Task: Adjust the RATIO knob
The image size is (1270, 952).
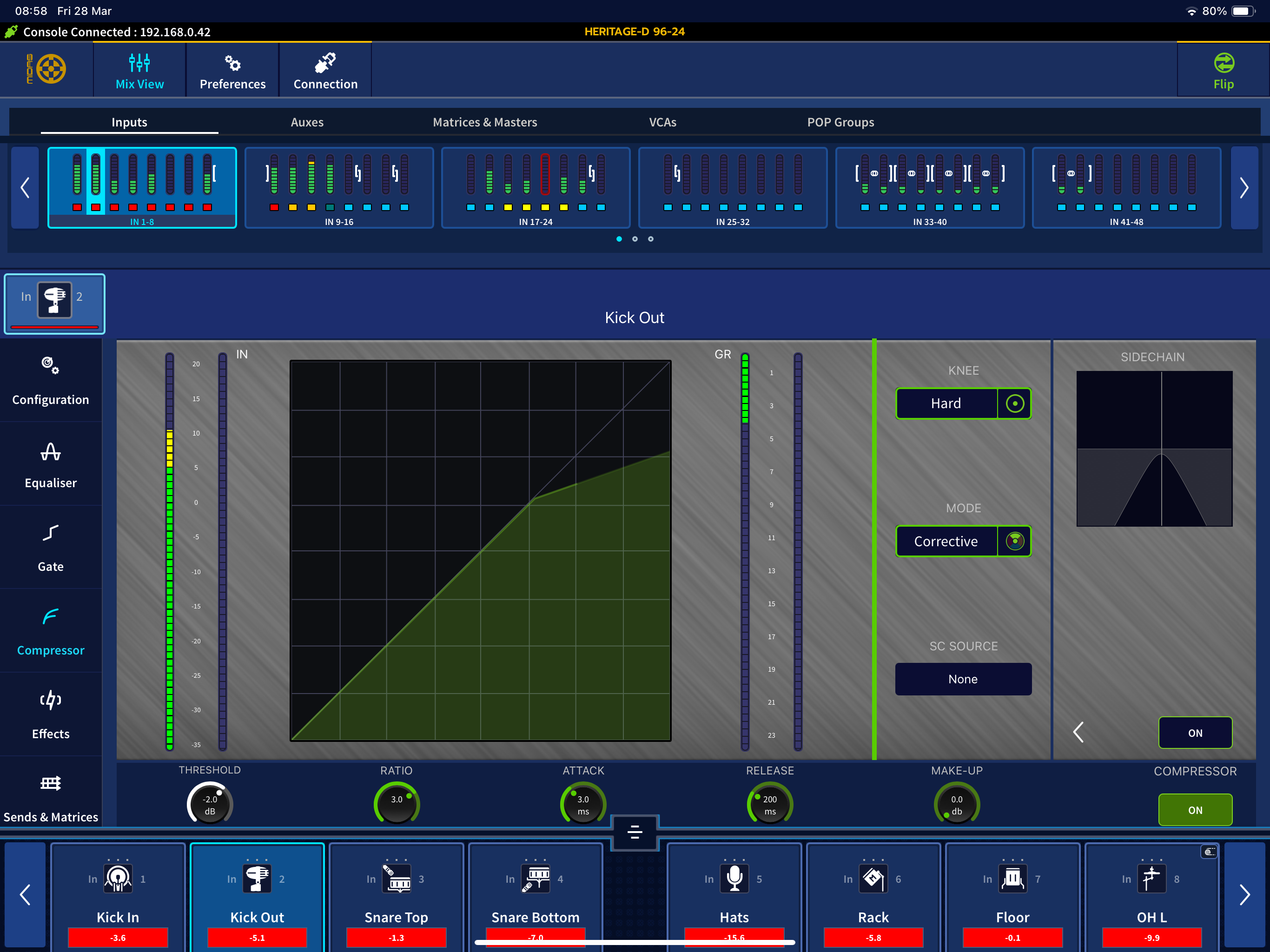Action: pyautogui.click(x=396, y=803)
